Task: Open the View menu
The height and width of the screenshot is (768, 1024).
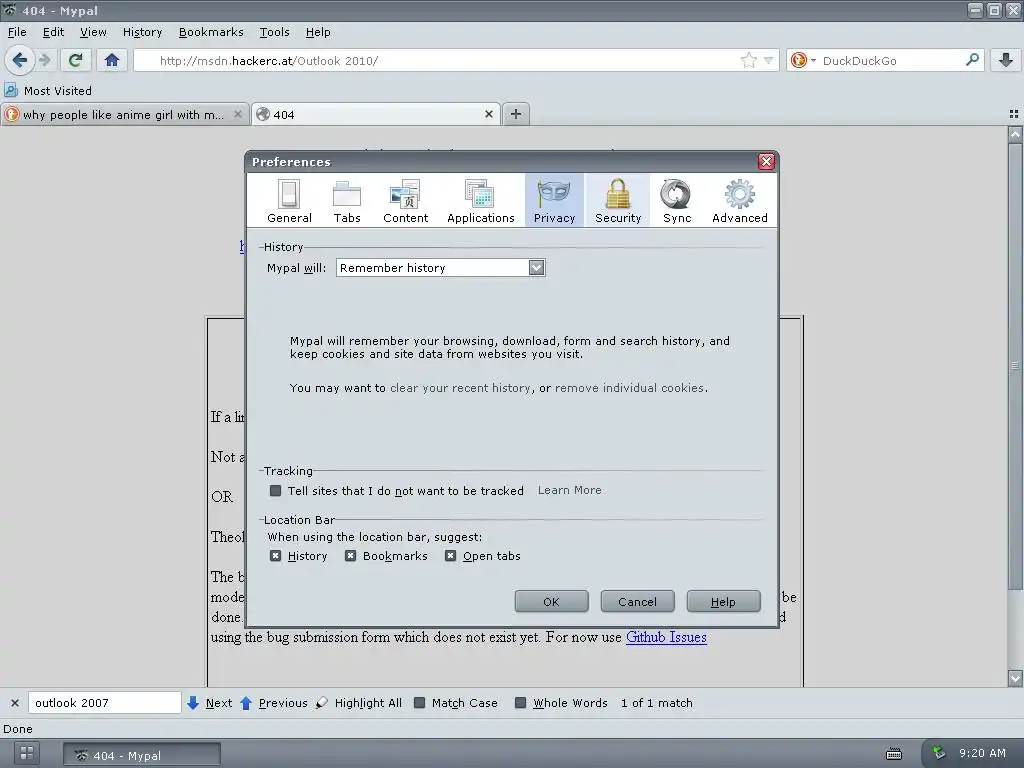Action: click(93, 32)
